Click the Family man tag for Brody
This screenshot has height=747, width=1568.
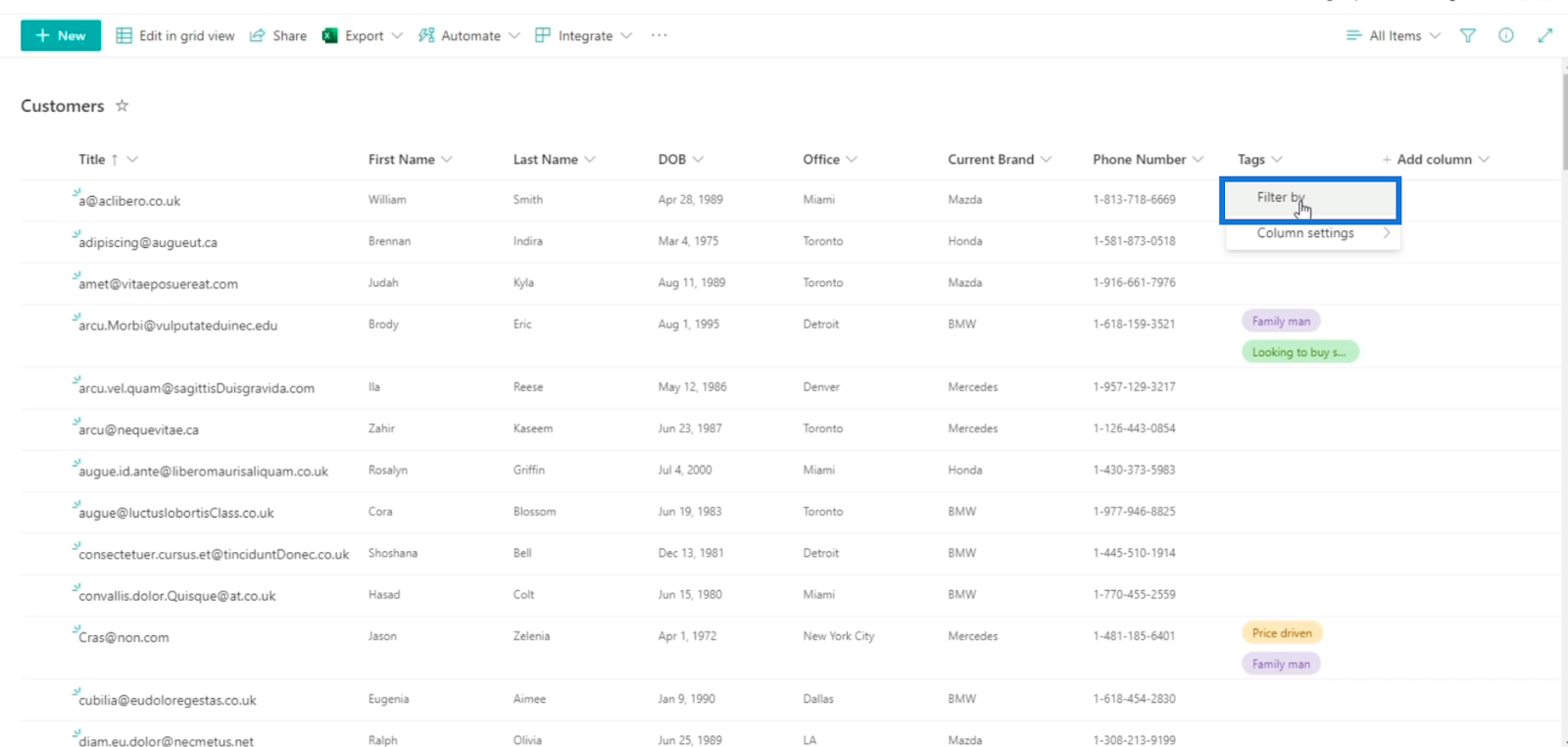coord(1281,322)
